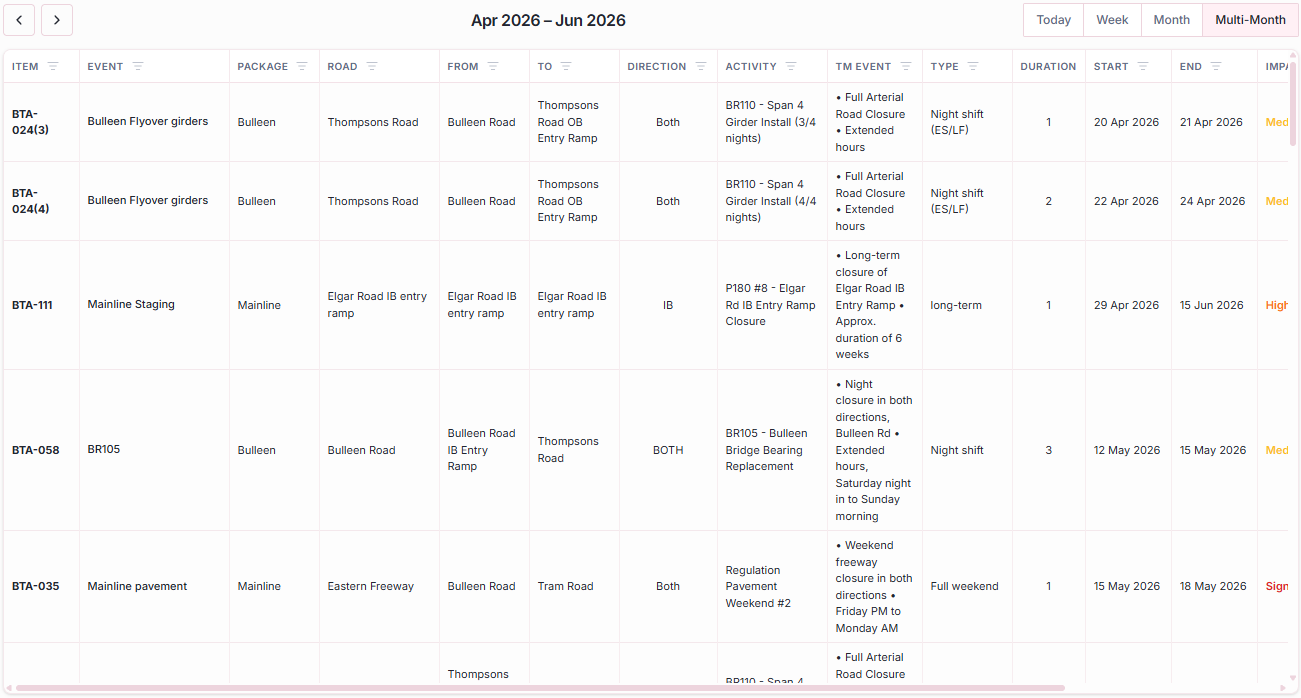Click BR105 event cell
The width and height of the screenshot is (1301, 698).
103,449
